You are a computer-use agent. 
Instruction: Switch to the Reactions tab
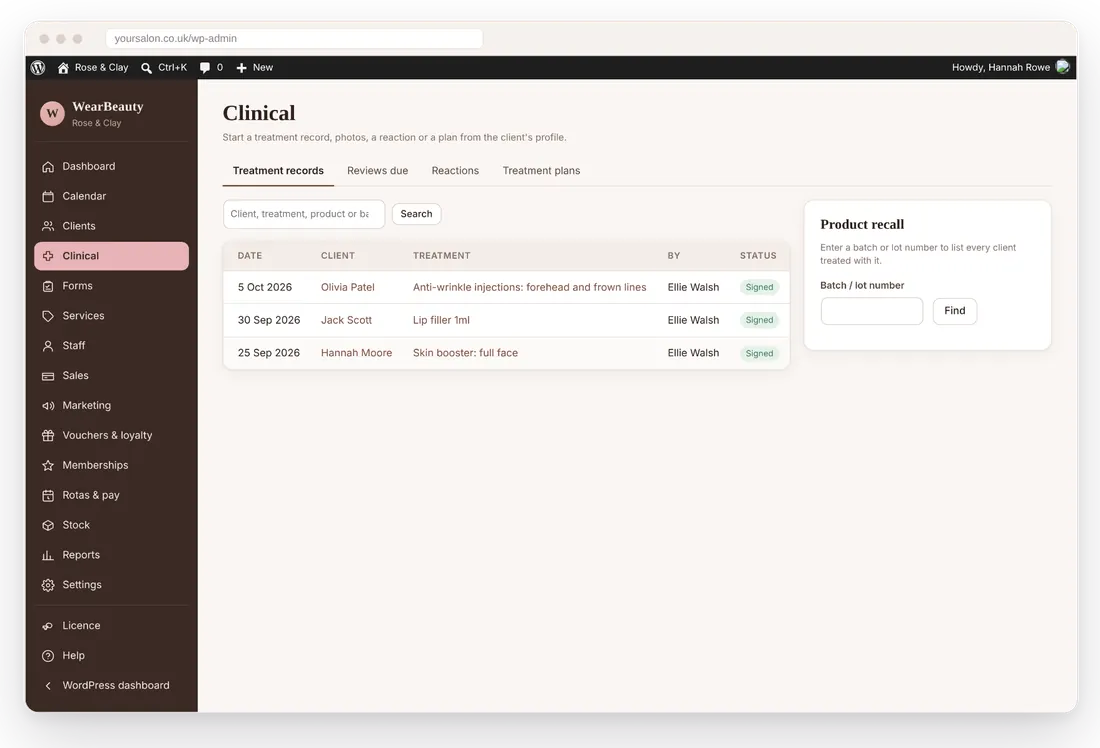[455, 171]
